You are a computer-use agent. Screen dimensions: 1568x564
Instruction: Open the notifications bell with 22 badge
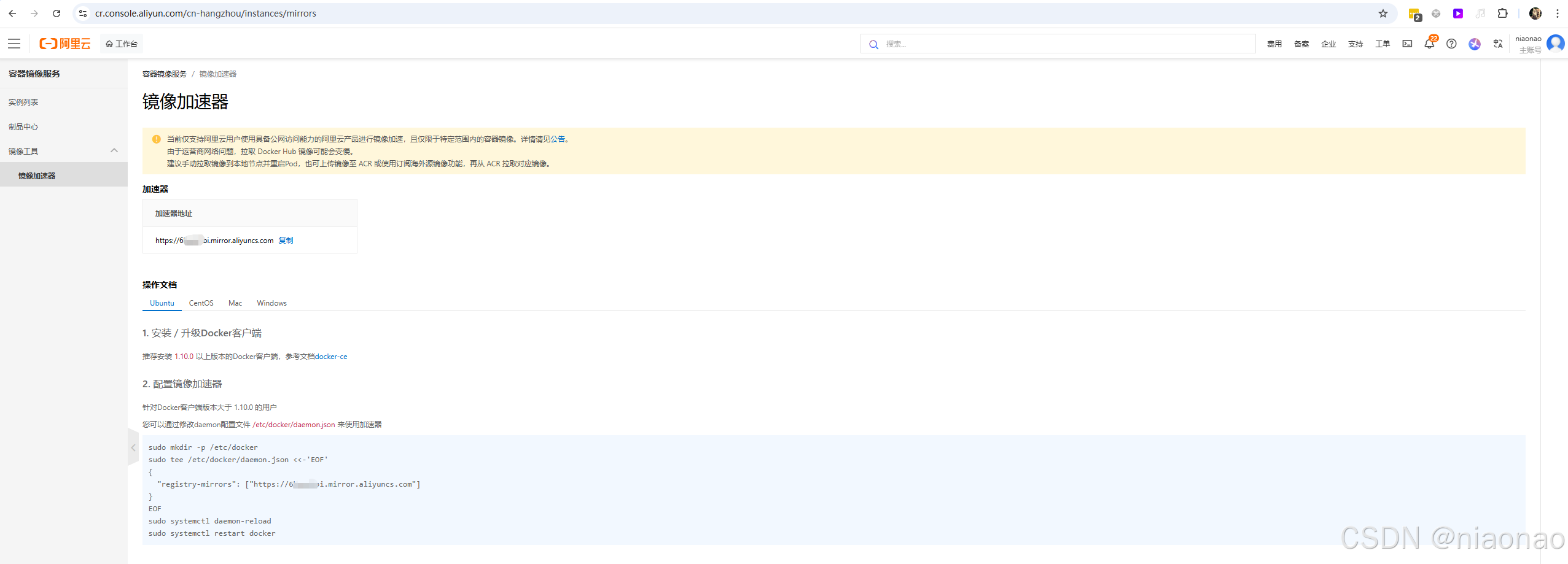point(1430,43)
